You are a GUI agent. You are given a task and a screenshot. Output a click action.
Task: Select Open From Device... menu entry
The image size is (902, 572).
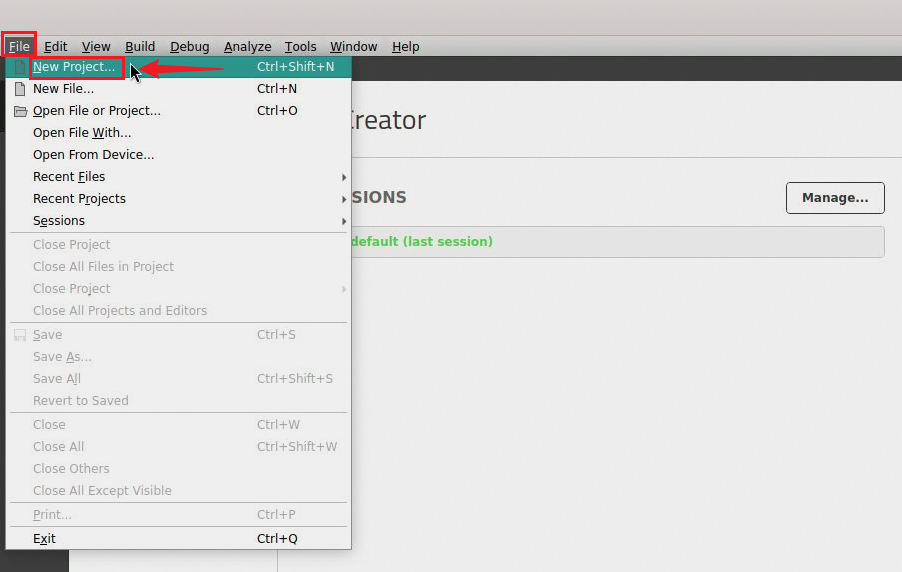[x=93, y=155]
